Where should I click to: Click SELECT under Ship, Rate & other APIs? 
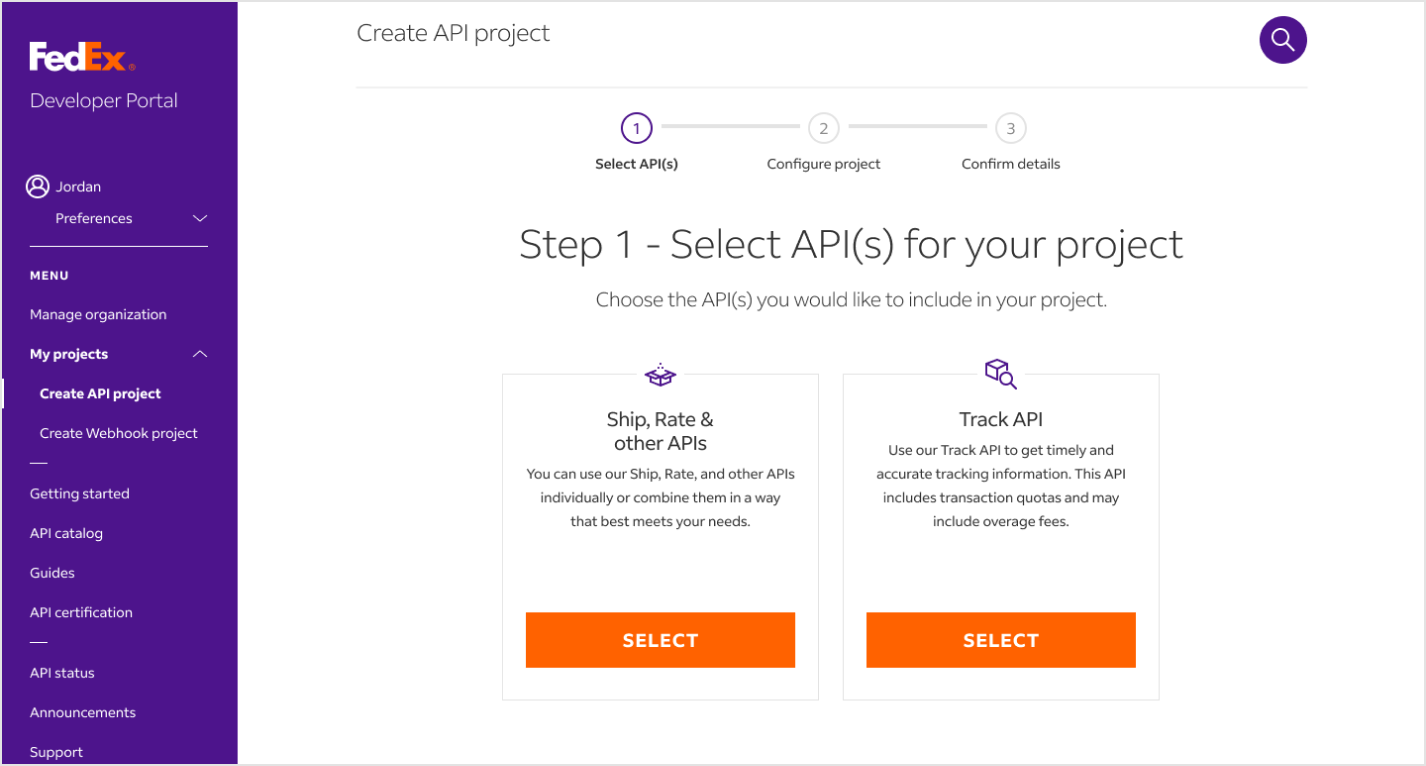[x=660, y=640]
